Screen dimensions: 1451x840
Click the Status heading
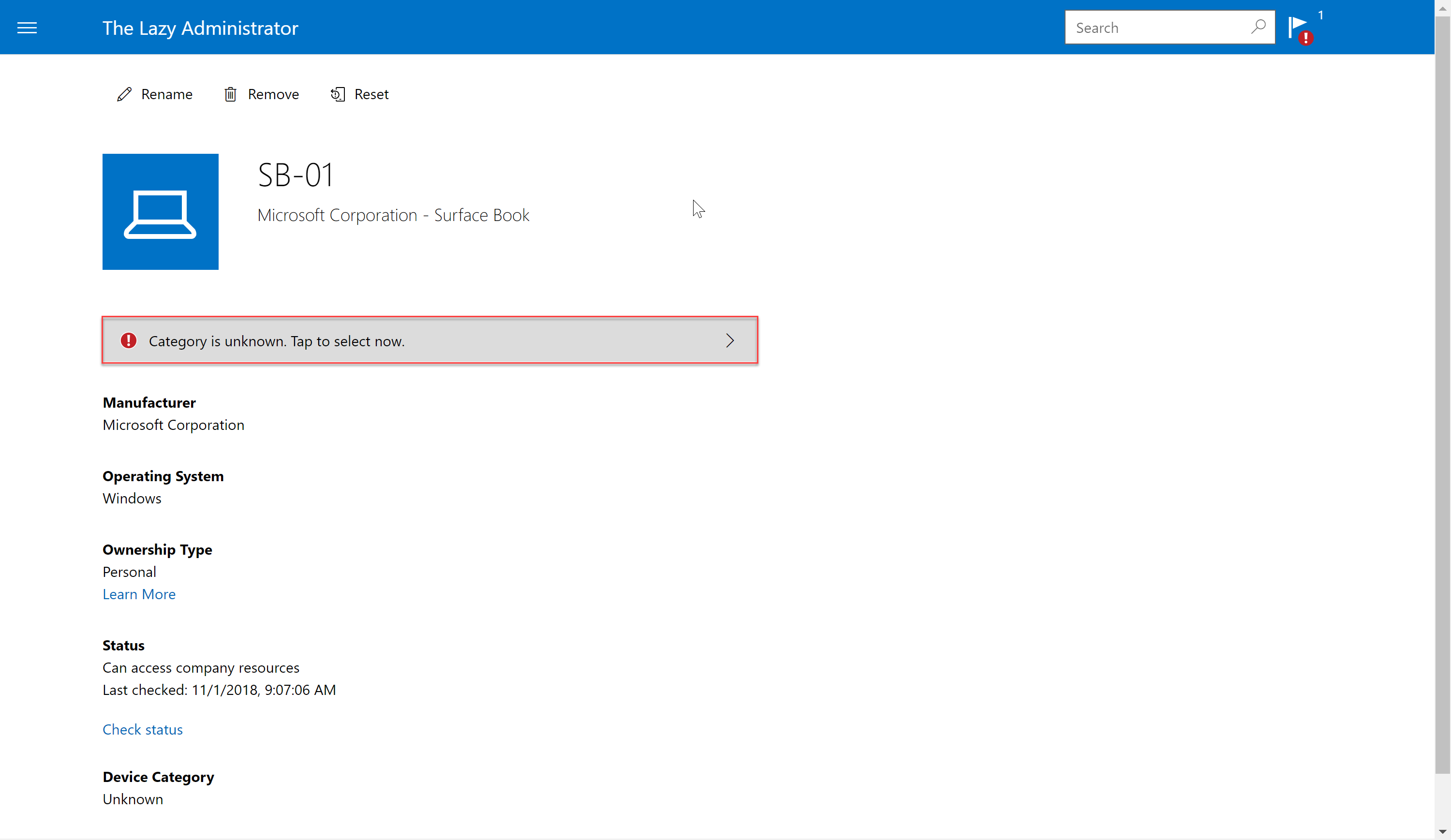point(123,646)
